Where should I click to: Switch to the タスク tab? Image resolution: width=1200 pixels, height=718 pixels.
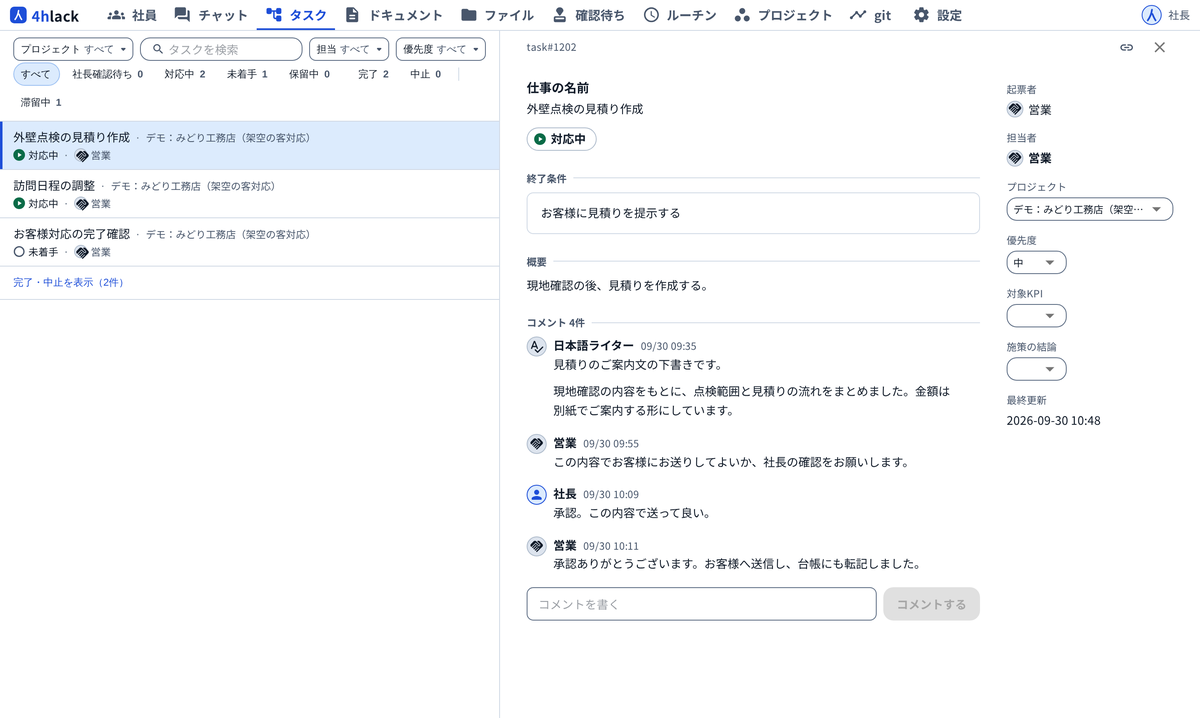point(296,15)
